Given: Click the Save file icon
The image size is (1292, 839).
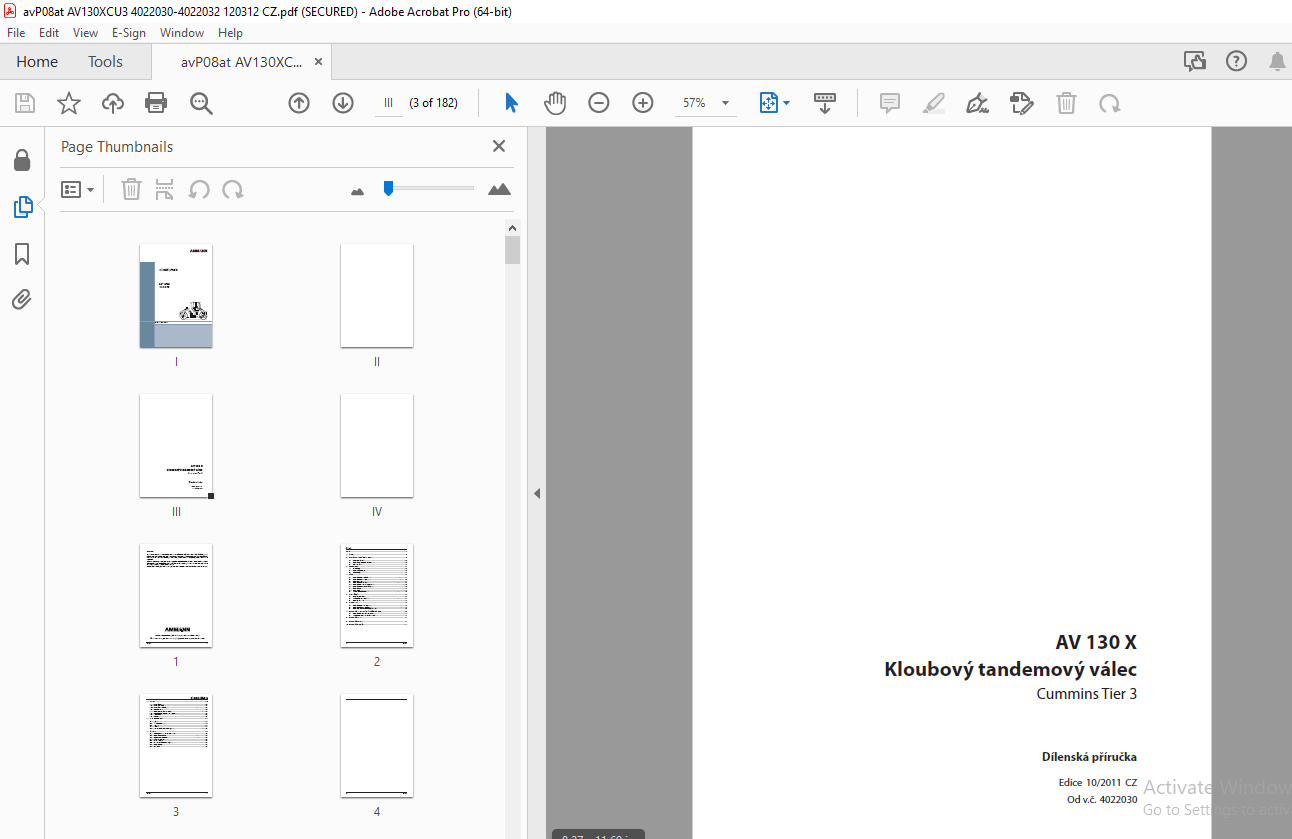Looking at the screenshot, I should [x=25, y=103].
